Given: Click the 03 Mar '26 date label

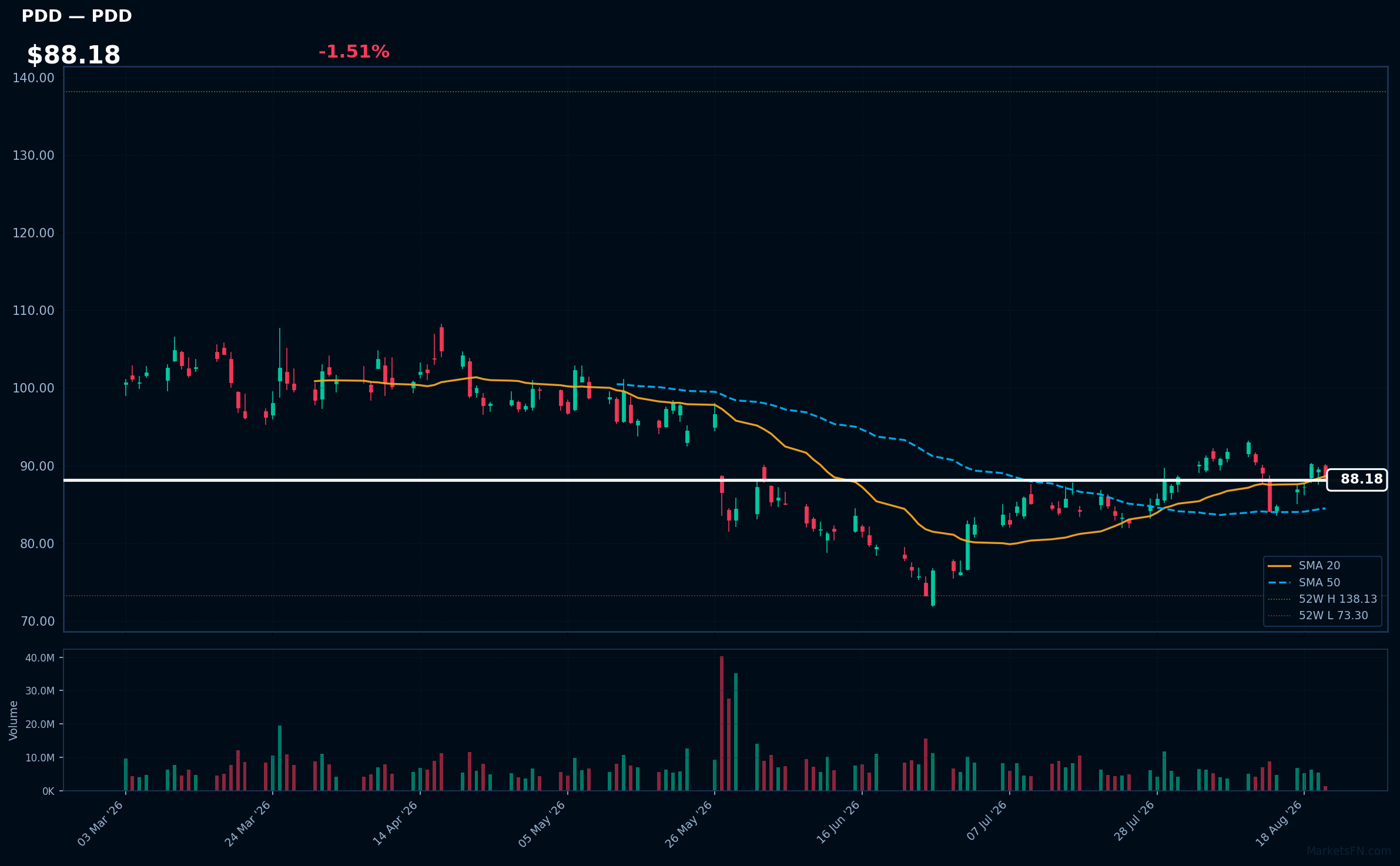Looking at the screenshot, I should pos(101,823).
